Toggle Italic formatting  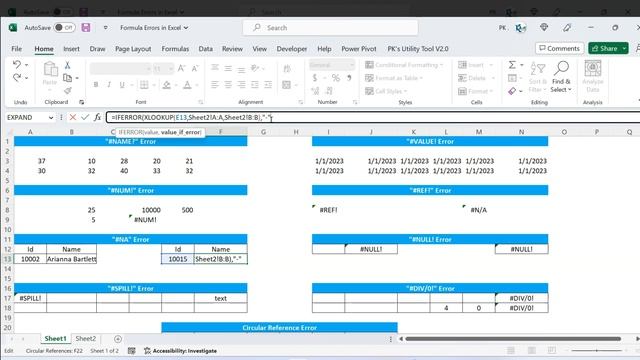[x=109, y=84]
